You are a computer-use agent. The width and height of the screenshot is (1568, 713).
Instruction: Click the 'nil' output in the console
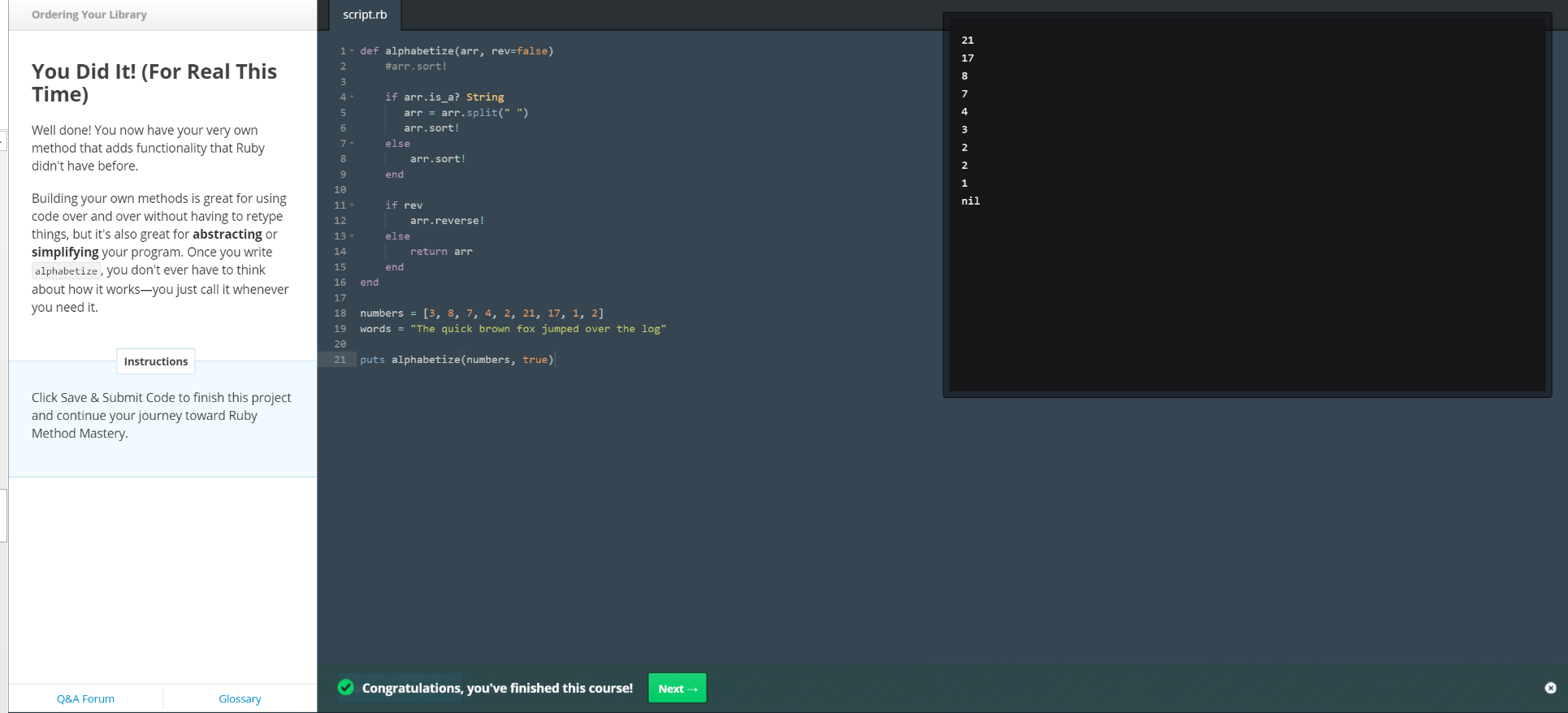click(x=970, y=201)
